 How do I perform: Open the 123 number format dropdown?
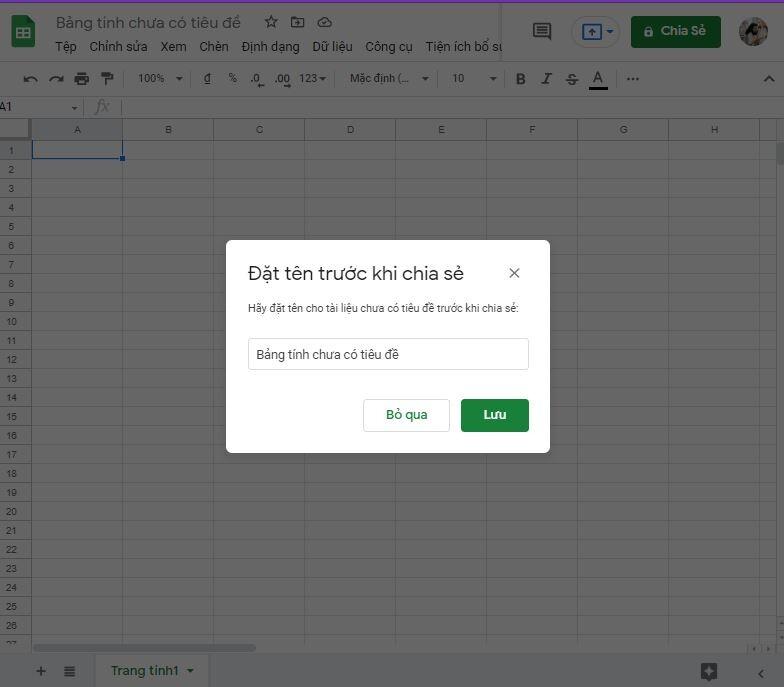[x=312, y=78]
